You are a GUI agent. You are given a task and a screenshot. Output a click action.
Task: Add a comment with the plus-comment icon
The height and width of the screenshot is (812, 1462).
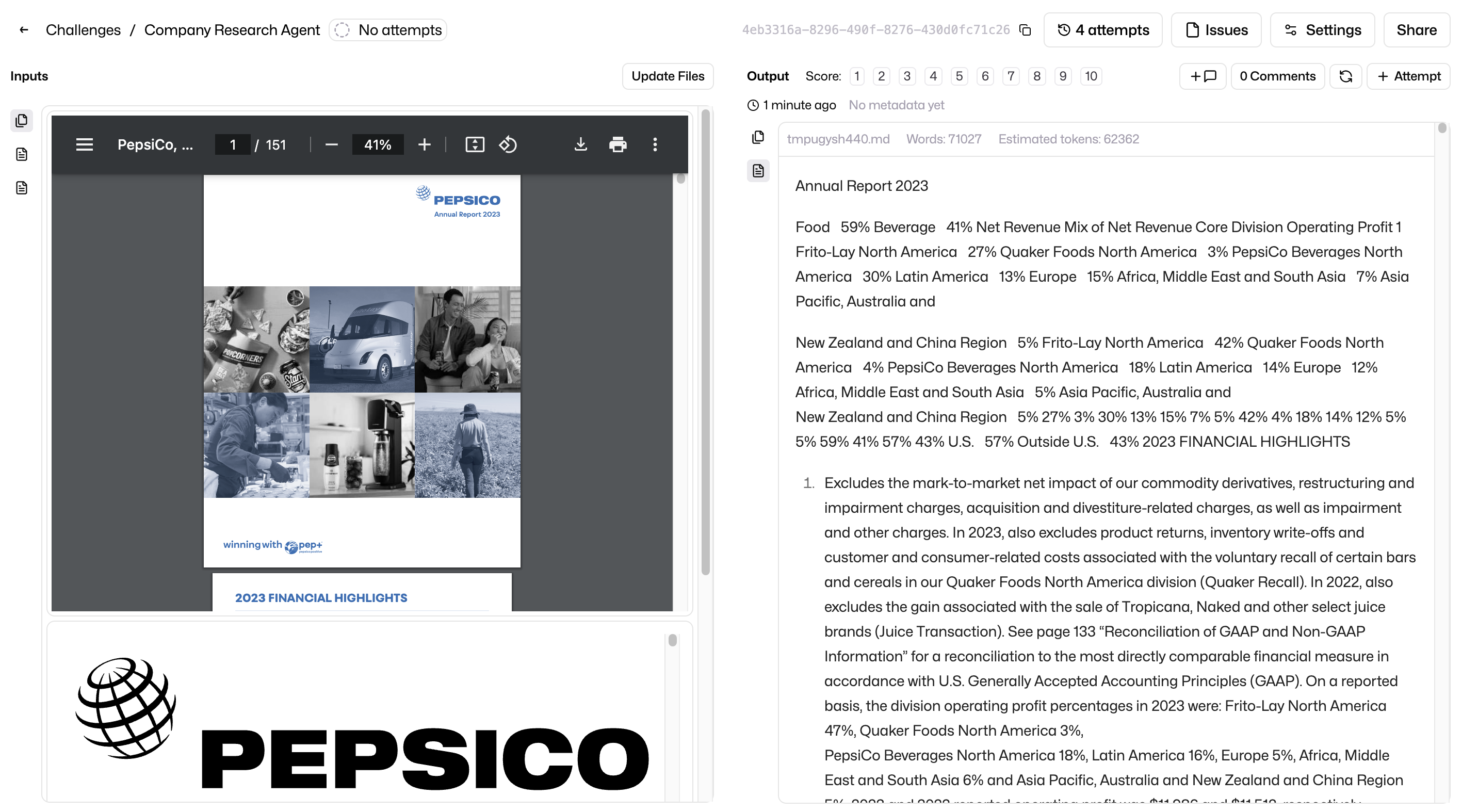(x=1203, y=76)
